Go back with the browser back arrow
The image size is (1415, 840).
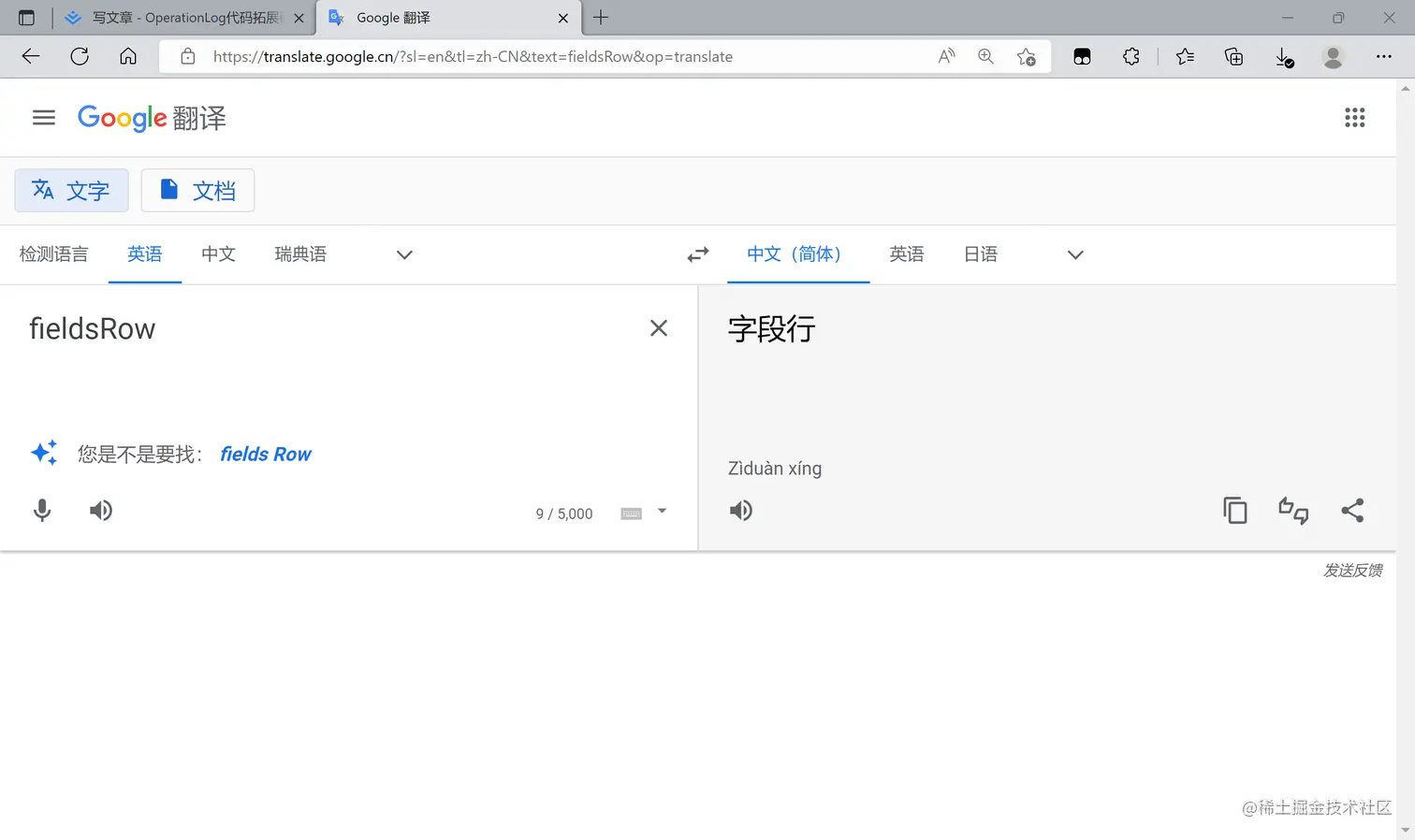[x=31, y=56]
